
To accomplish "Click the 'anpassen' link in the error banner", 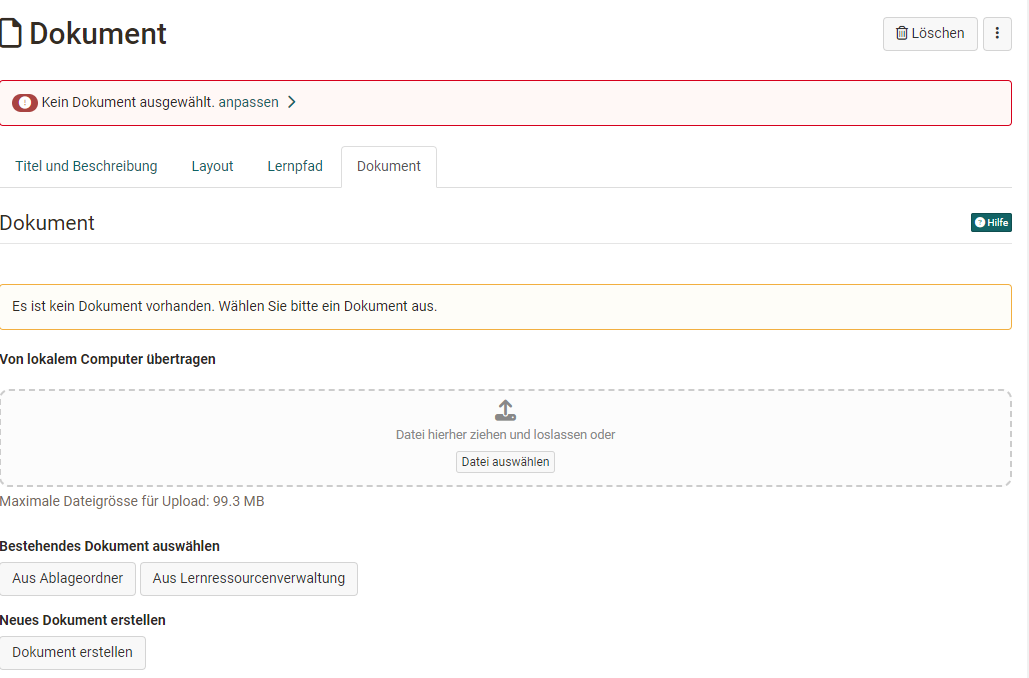I will coord(248,102).
